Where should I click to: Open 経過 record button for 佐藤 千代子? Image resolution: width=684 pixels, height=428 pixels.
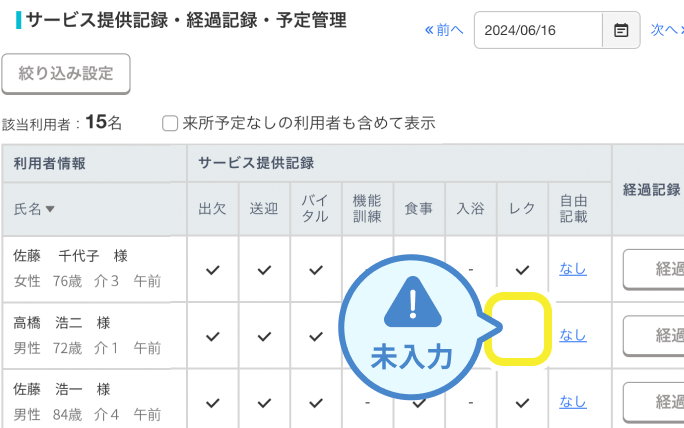click(653, 269)
